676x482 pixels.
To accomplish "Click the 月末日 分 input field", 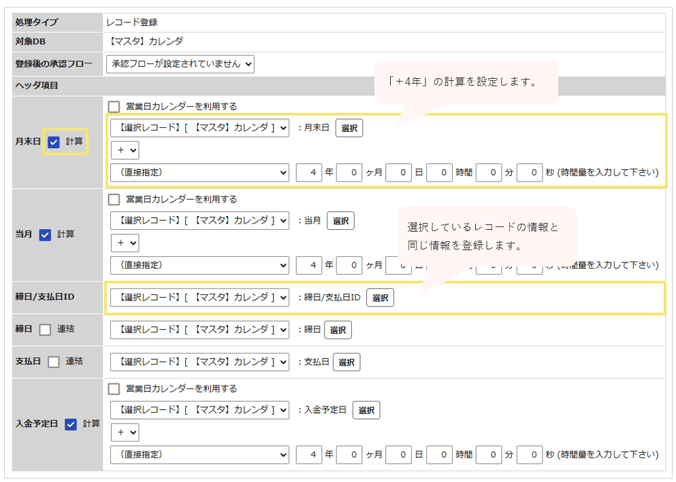I will (488, 172).
